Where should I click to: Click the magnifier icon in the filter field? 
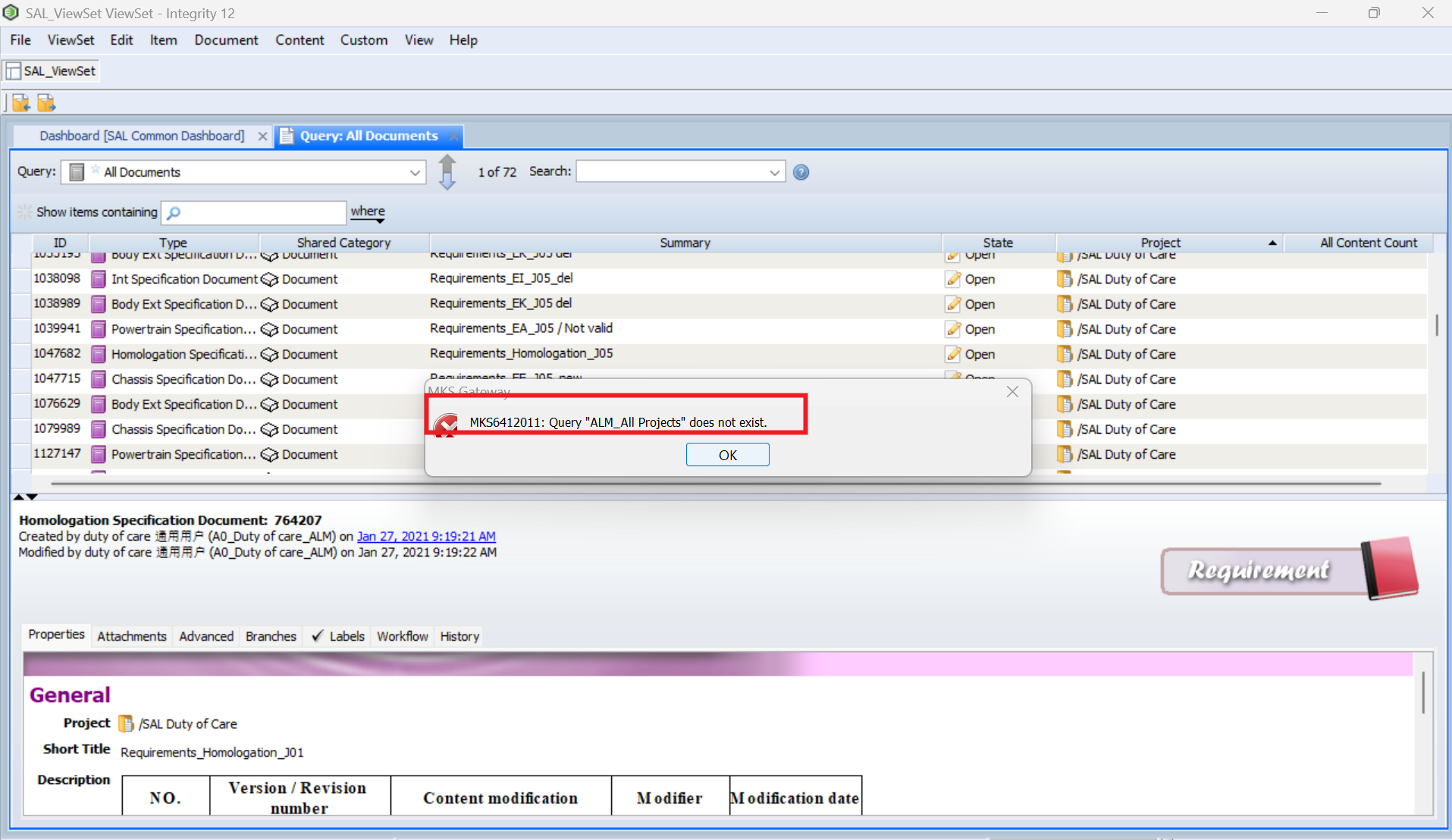pyautogui.click(x=174, y=213)
